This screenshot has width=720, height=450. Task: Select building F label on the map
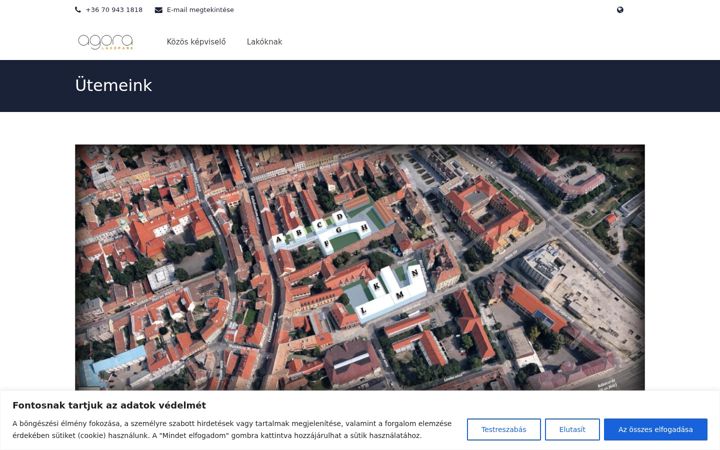click(x=326, y=244)
